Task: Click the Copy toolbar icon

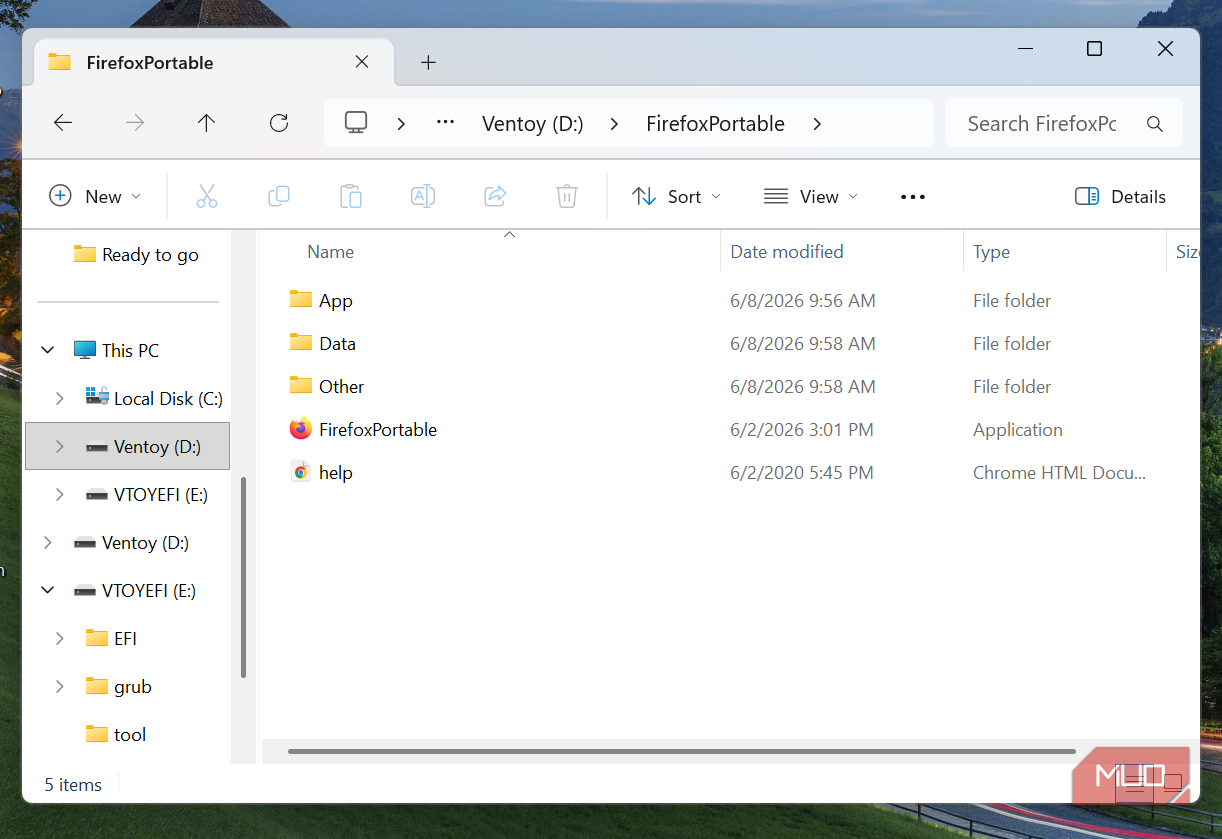Action: pos(279,196)
